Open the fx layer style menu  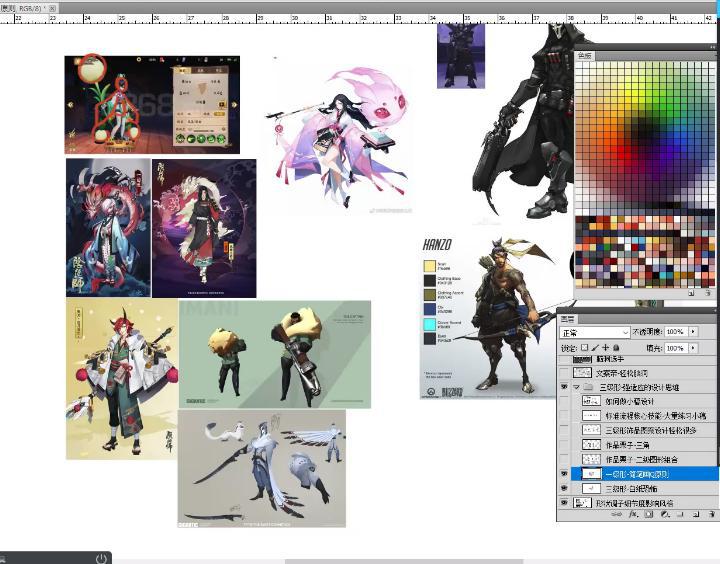(x=633, y=515)
